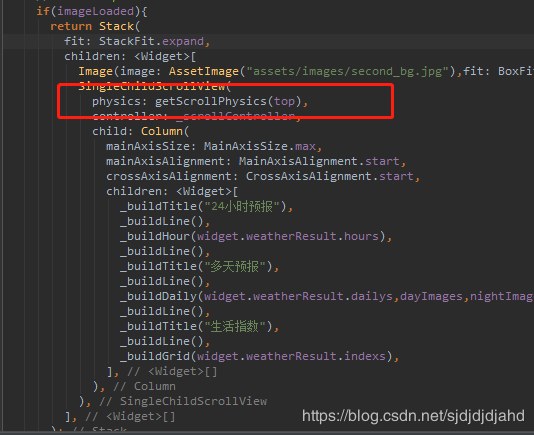The image size is (534, 435).
Task: Click the // Column closing comment
Action: pyautogui.click(x=144, y=386)
